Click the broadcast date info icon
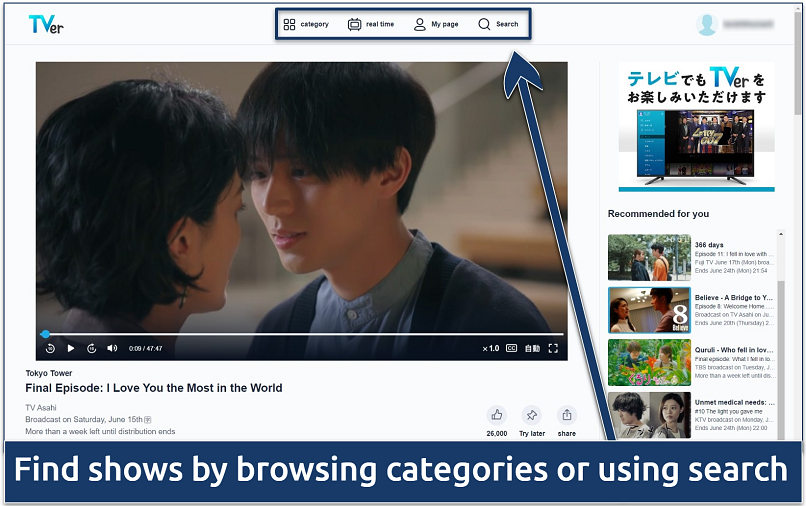The width and height of the screenshot is (806, 506). (x=148, y=420)
